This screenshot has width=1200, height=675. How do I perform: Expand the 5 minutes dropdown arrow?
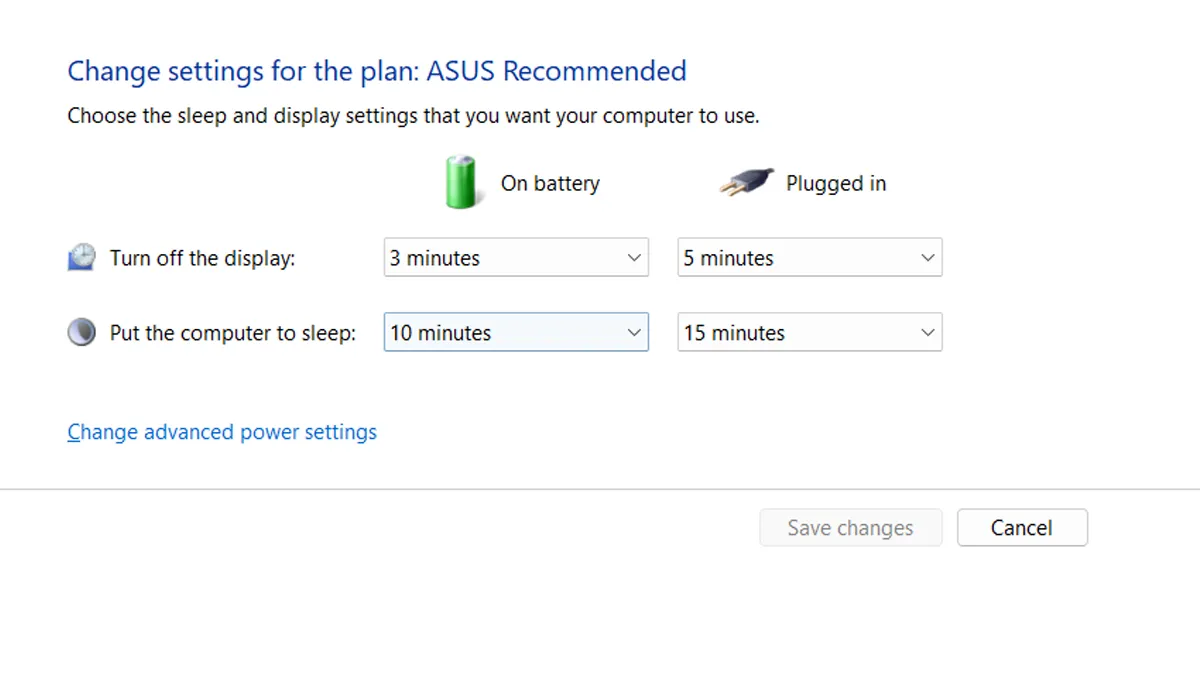928,257
